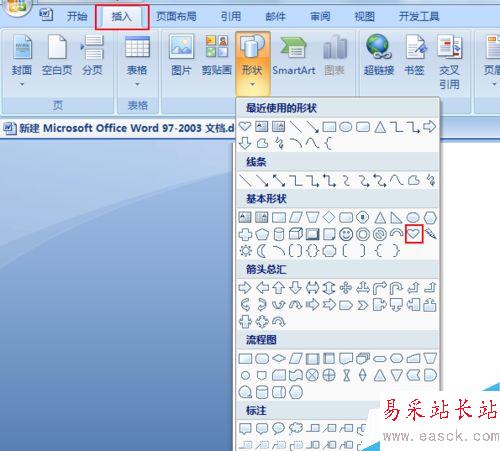The width and height of the screenshot is (500, 451).
Task: Select the cube shape in 基本形状
Action: [x=295, y=234]
